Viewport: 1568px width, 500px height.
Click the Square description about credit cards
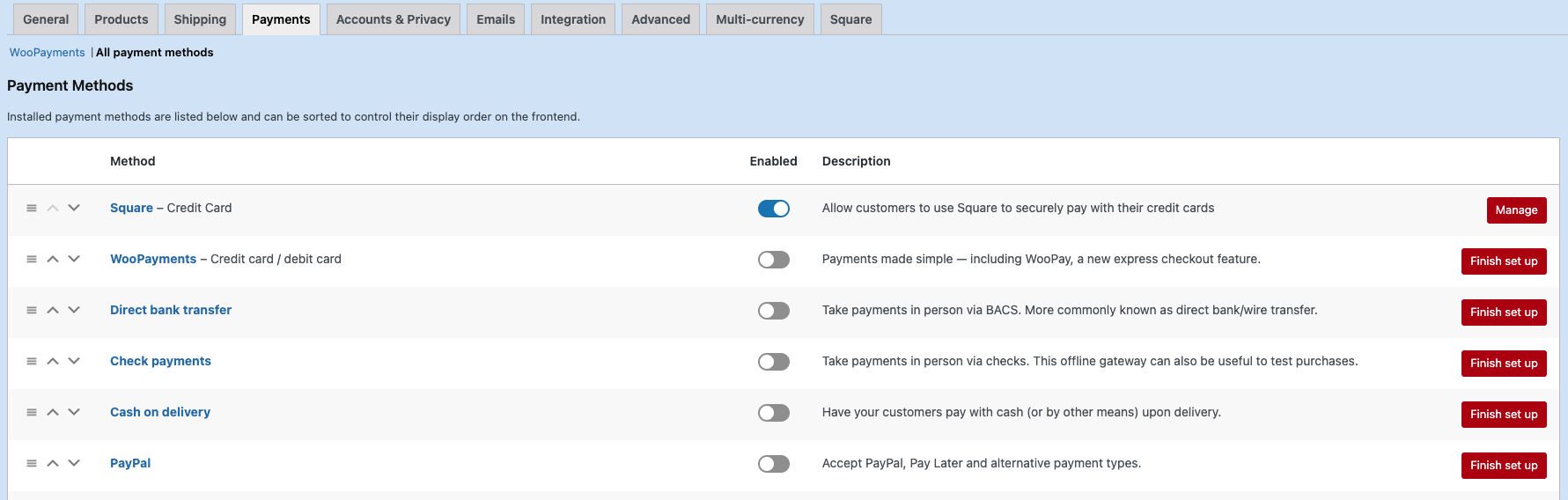pos(1018,208)
